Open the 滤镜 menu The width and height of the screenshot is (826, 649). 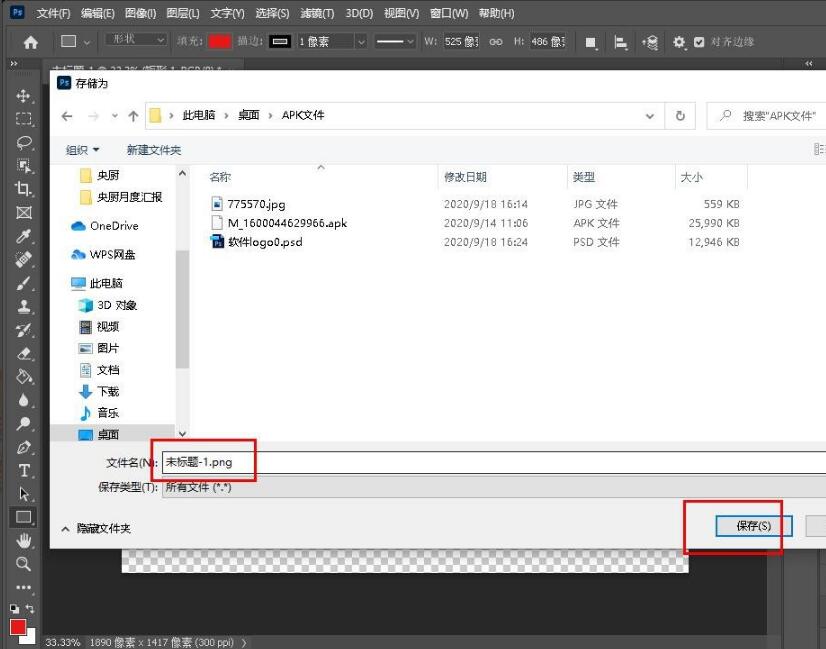(x=314, y=13)
